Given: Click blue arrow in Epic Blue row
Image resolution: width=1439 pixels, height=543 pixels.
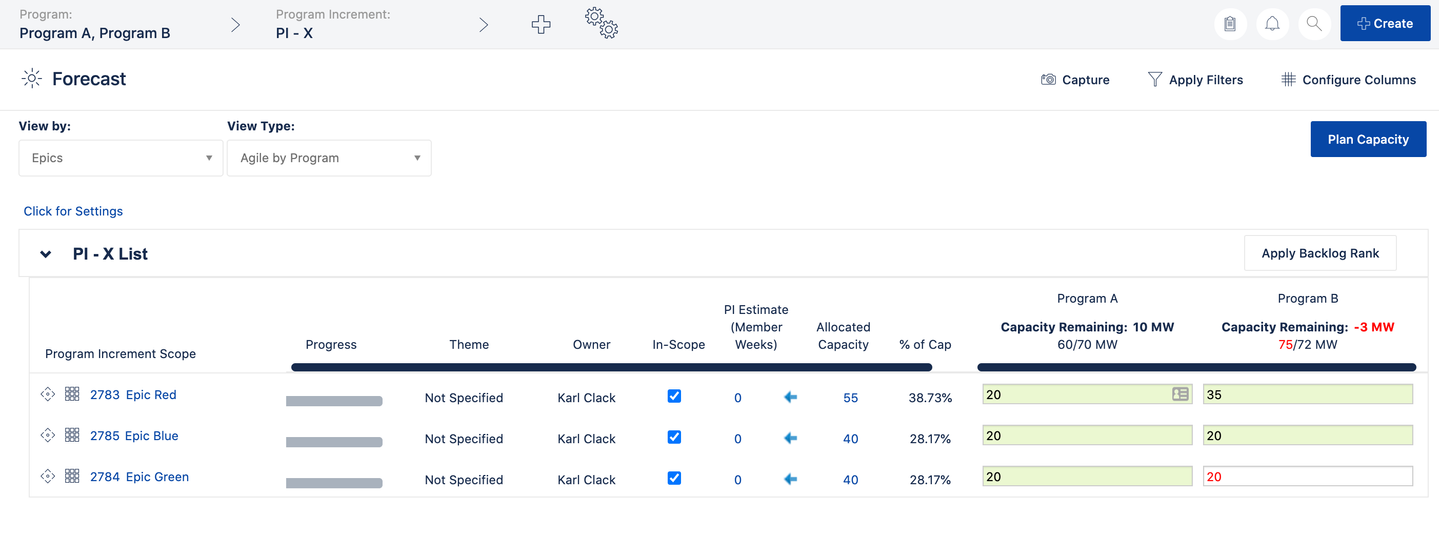Looking at the screenshot, I should point(790,438).
